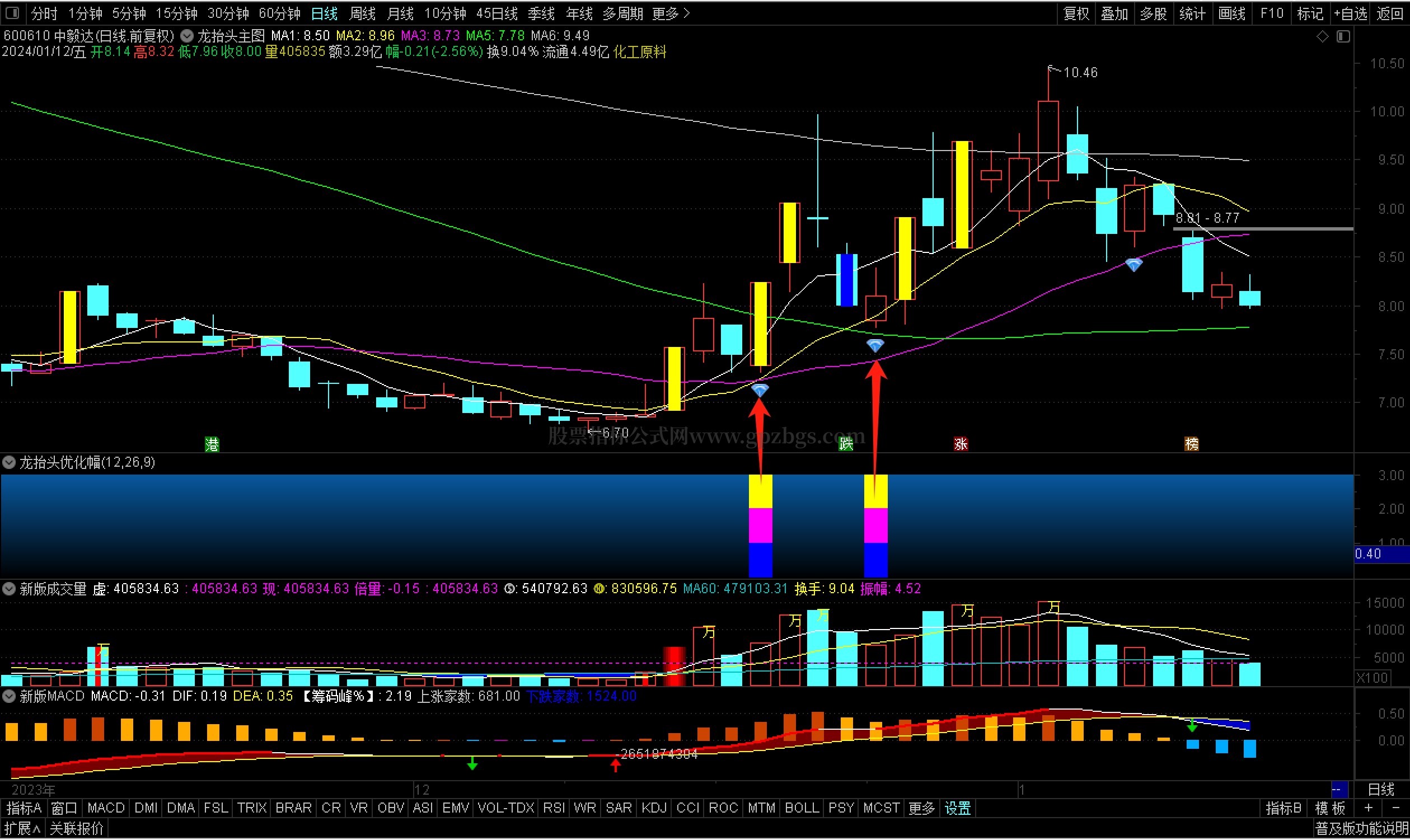This screenshot has width=1410, height=840.
Task: Open the 龙抬头优化幅 indicator dropdown circle
Action: (x=9, y=463)
